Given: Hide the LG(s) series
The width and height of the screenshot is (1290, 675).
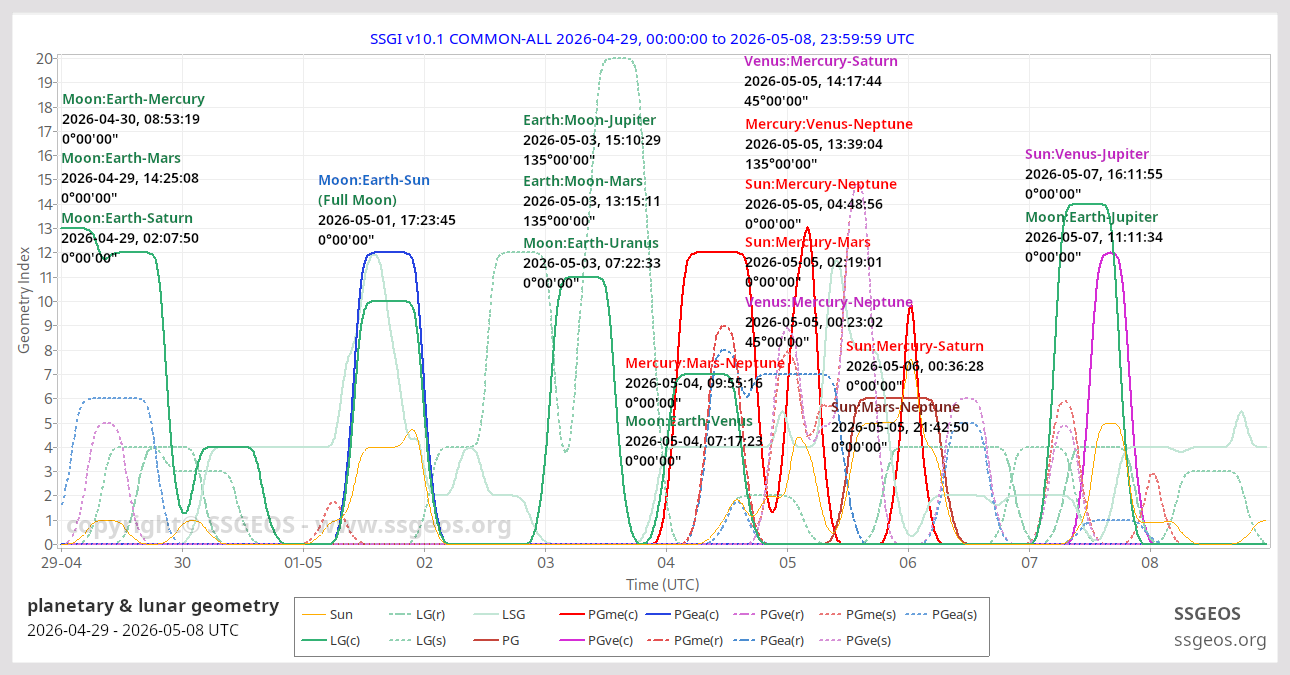Looking at the screenshot, I should pos(420,640).
